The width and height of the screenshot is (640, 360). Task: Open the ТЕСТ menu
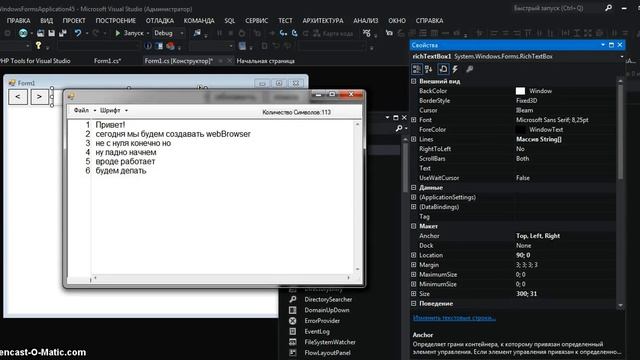(x=285, y=20)
